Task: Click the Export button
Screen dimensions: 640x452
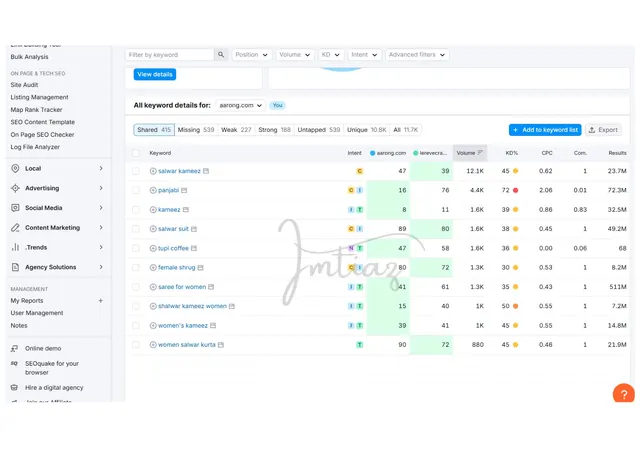Action: [603, 130]
